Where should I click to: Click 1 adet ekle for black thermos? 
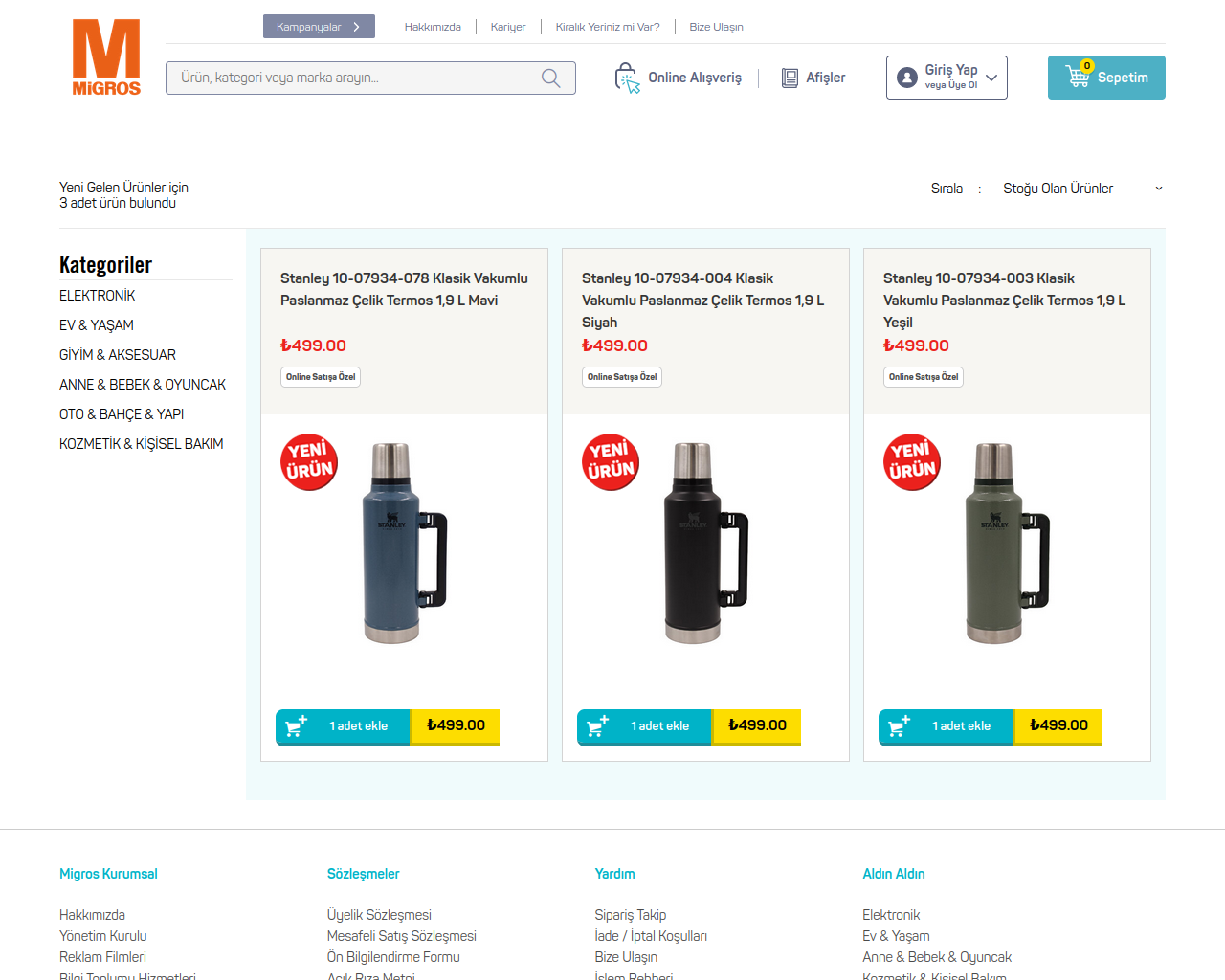pyautogui.click(x=660, y=726)
